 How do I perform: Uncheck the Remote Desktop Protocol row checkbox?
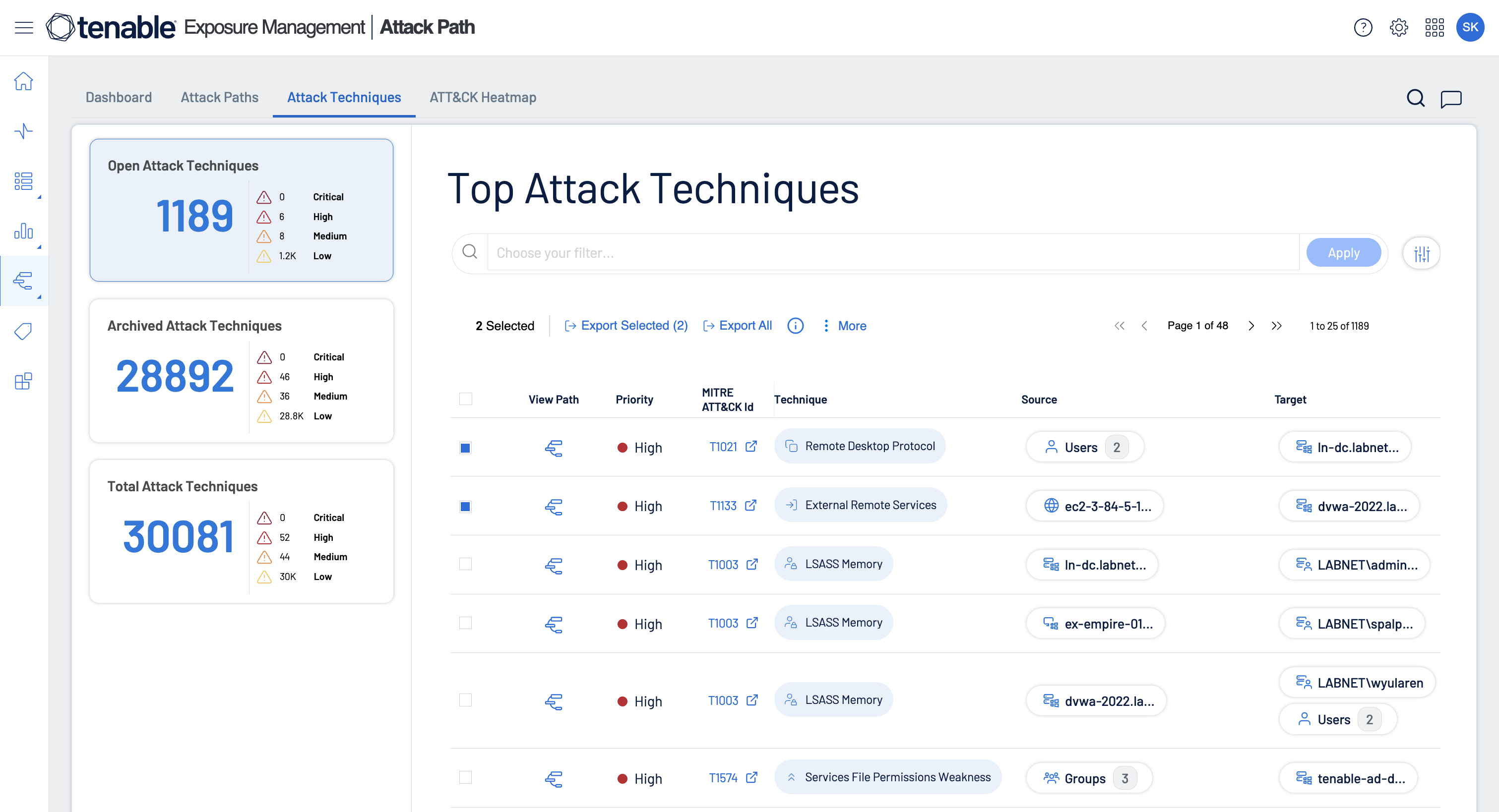465,447
